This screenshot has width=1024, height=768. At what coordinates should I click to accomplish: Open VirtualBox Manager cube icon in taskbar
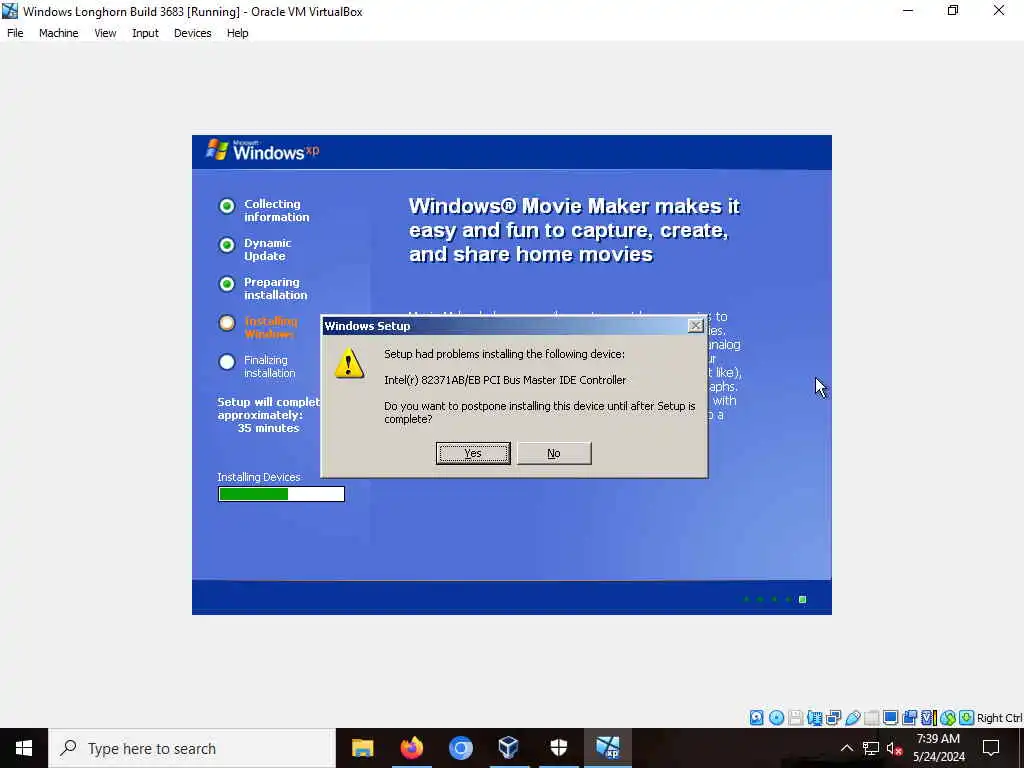click(509, 748)
